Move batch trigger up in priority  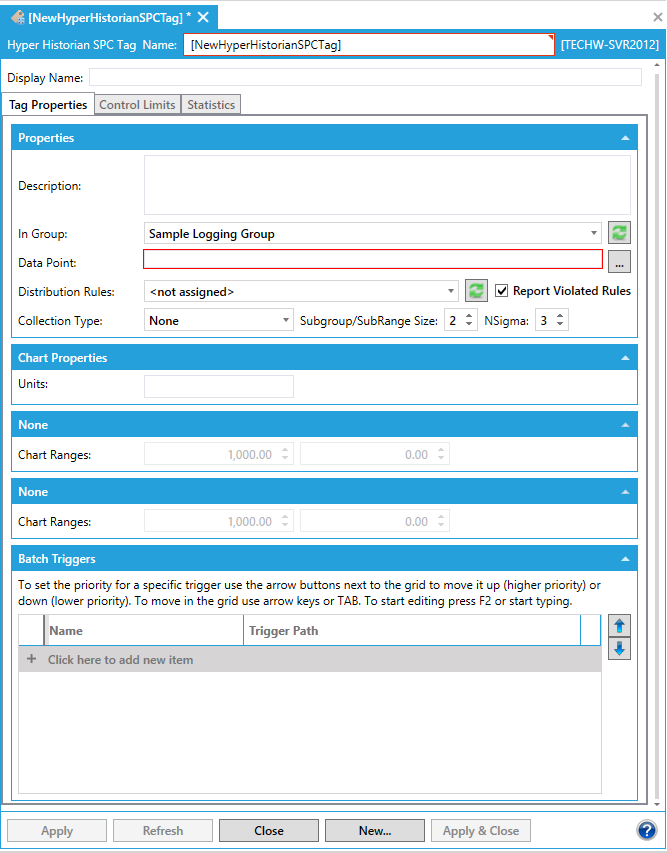[x=619, y=626]
